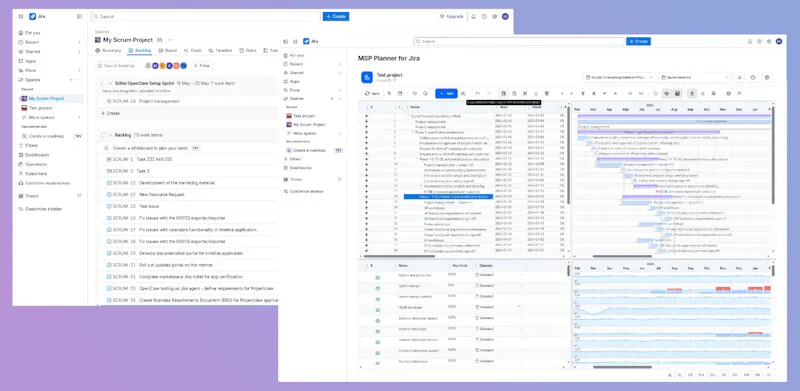The width and height of the screenshot is (800, 391).
Task: Click horizontal scrollbar under resource chart
Action: pyautogui.click(x=622, y=367)
